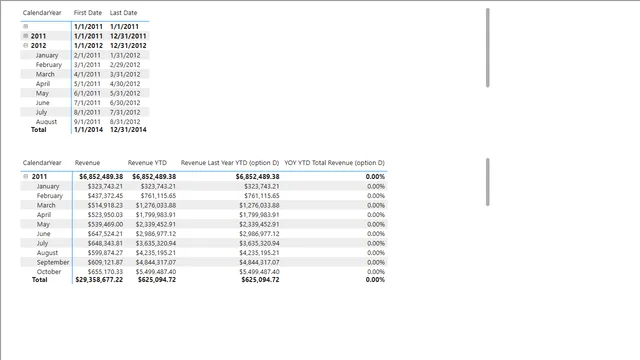This screenshot has width=640, height=360.
Task: Click the Revenue YTD column header
Action: tap(147, 162)
